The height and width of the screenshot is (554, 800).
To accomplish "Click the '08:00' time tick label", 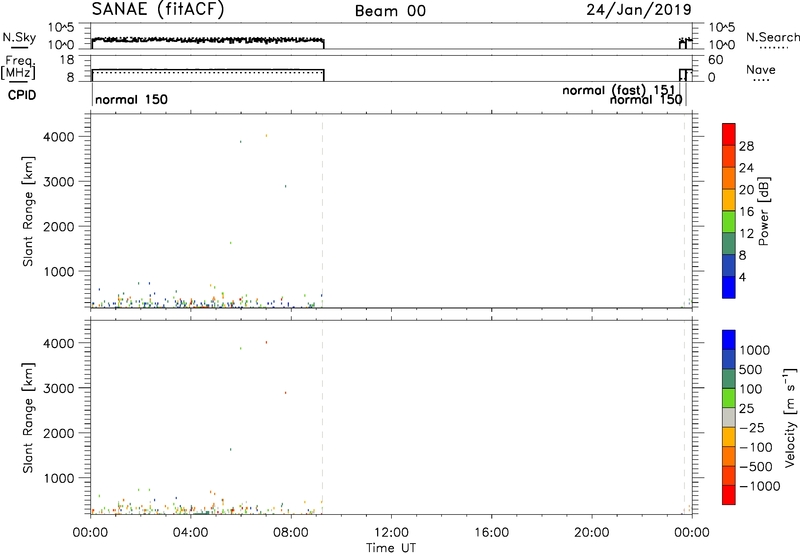I will click(291, 533).
